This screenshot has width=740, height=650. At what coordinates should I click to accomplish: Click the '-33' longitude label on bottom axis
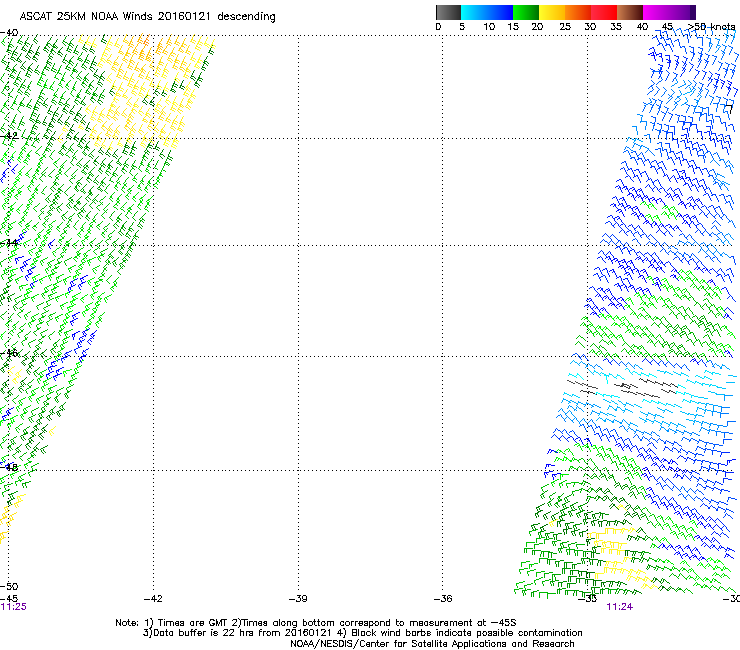(x=588, y=599)
